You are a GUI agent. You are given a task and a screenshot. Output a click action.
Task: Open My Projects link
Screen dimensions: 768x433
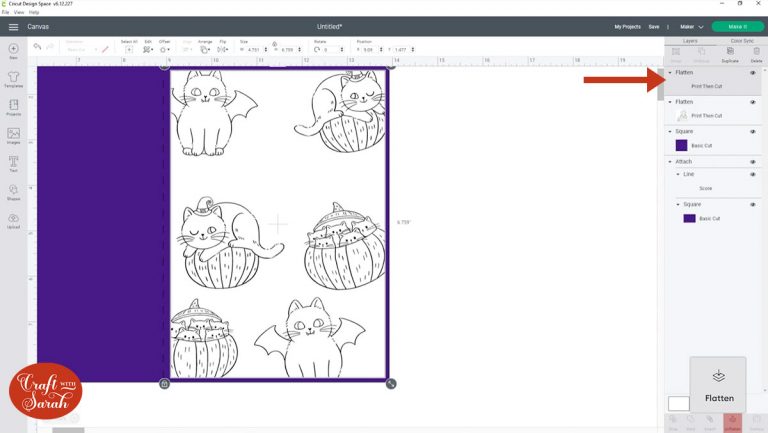628,26
